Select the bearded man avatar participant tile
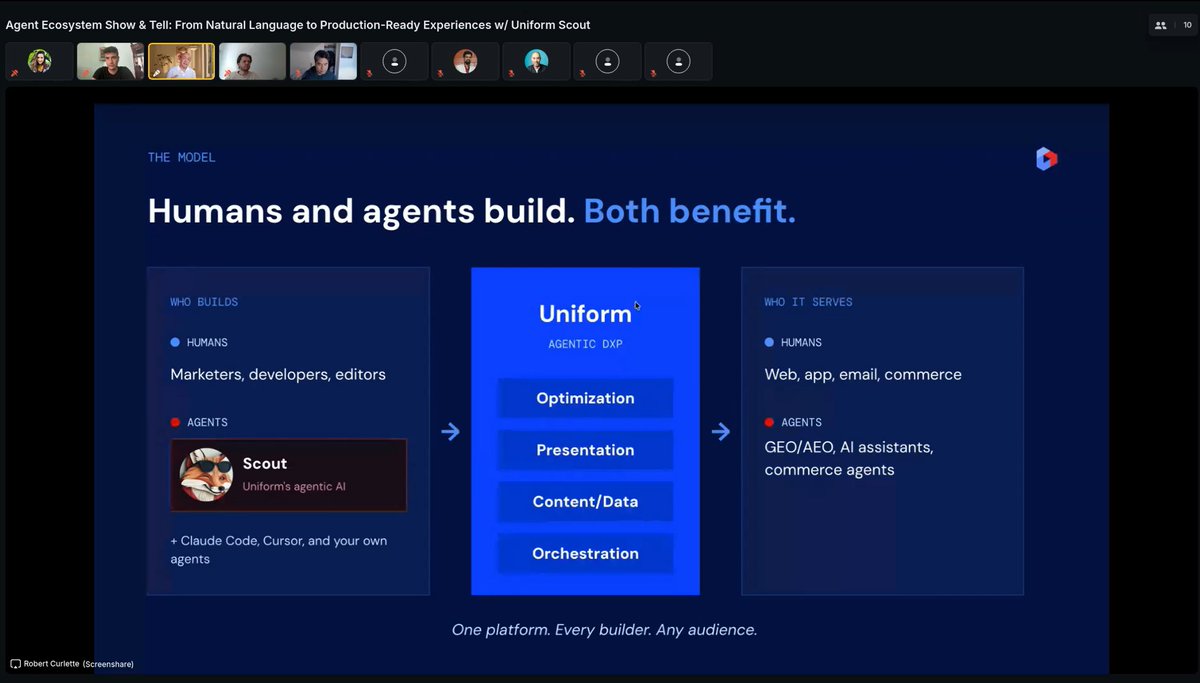 click(465, 61)
